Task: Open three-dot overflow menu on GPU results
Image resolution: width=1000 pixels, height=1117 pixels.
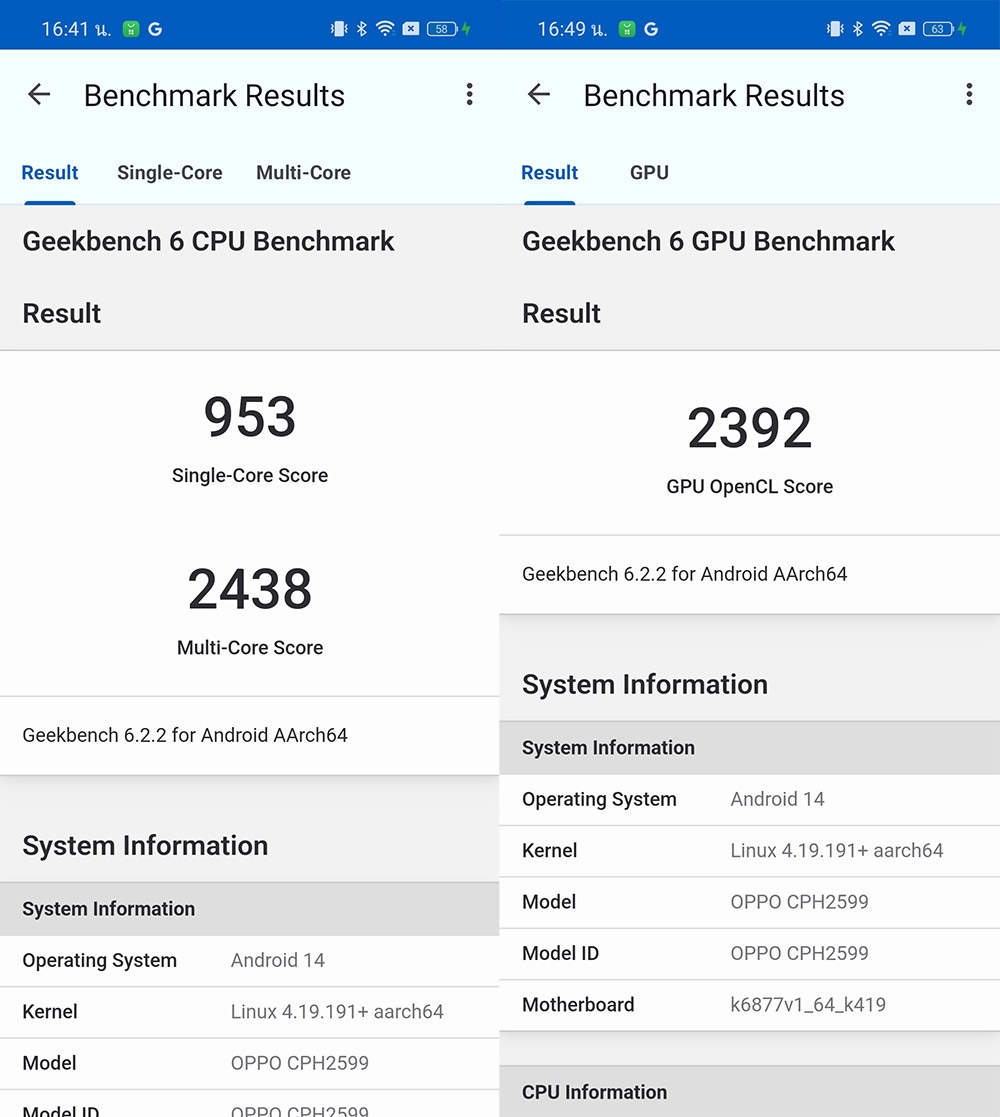Action: click(x=968, y=95)
